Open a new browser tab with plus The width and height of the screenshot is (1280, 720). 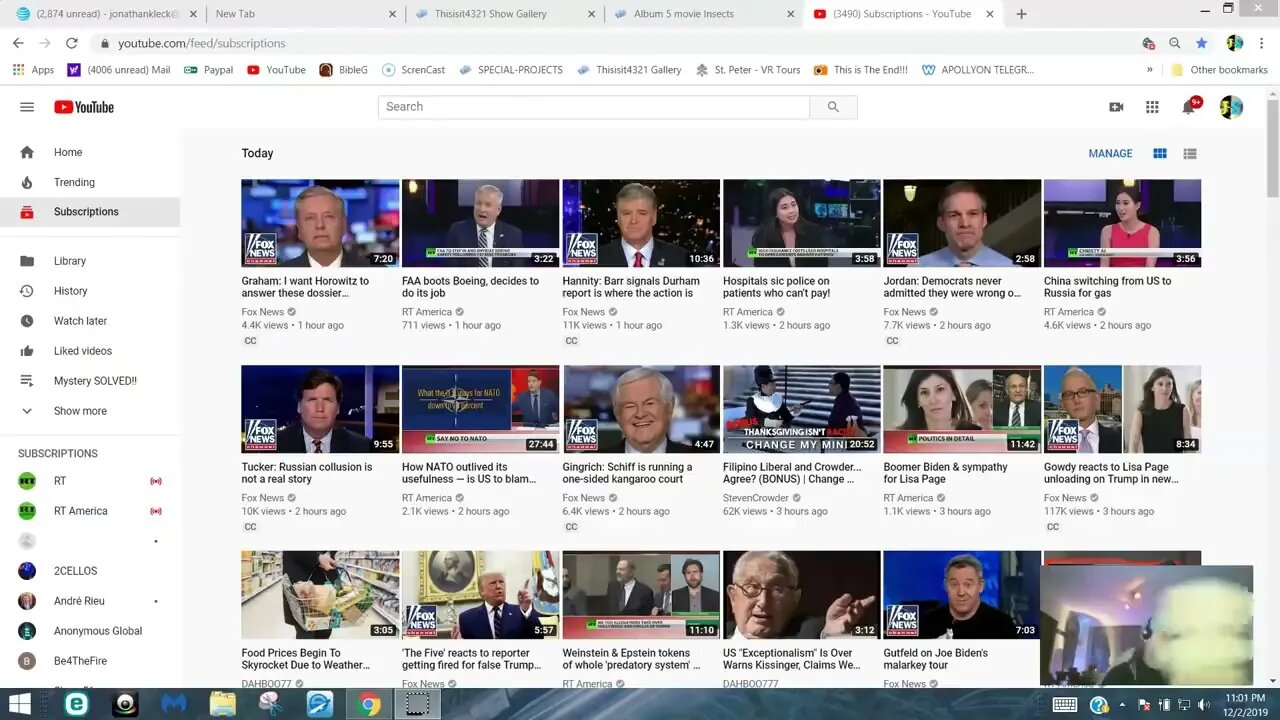1021,14
